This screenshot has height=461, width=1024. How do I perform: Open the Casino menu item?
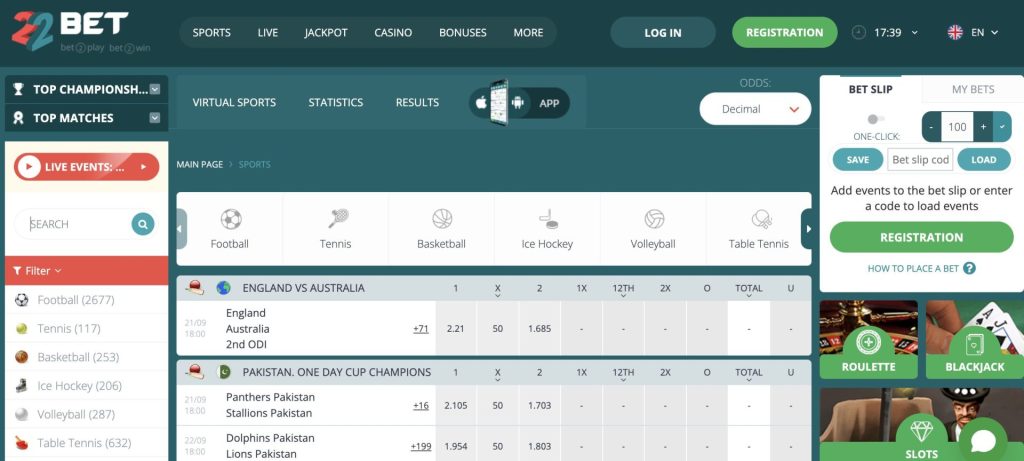point(393,32)
